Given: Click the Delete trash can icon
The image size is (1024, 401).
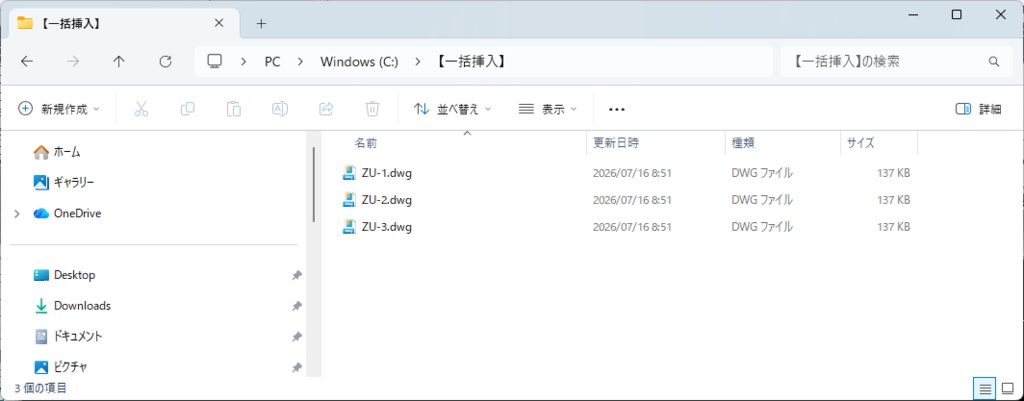Looking at the screenshot, I should (372, 109).
